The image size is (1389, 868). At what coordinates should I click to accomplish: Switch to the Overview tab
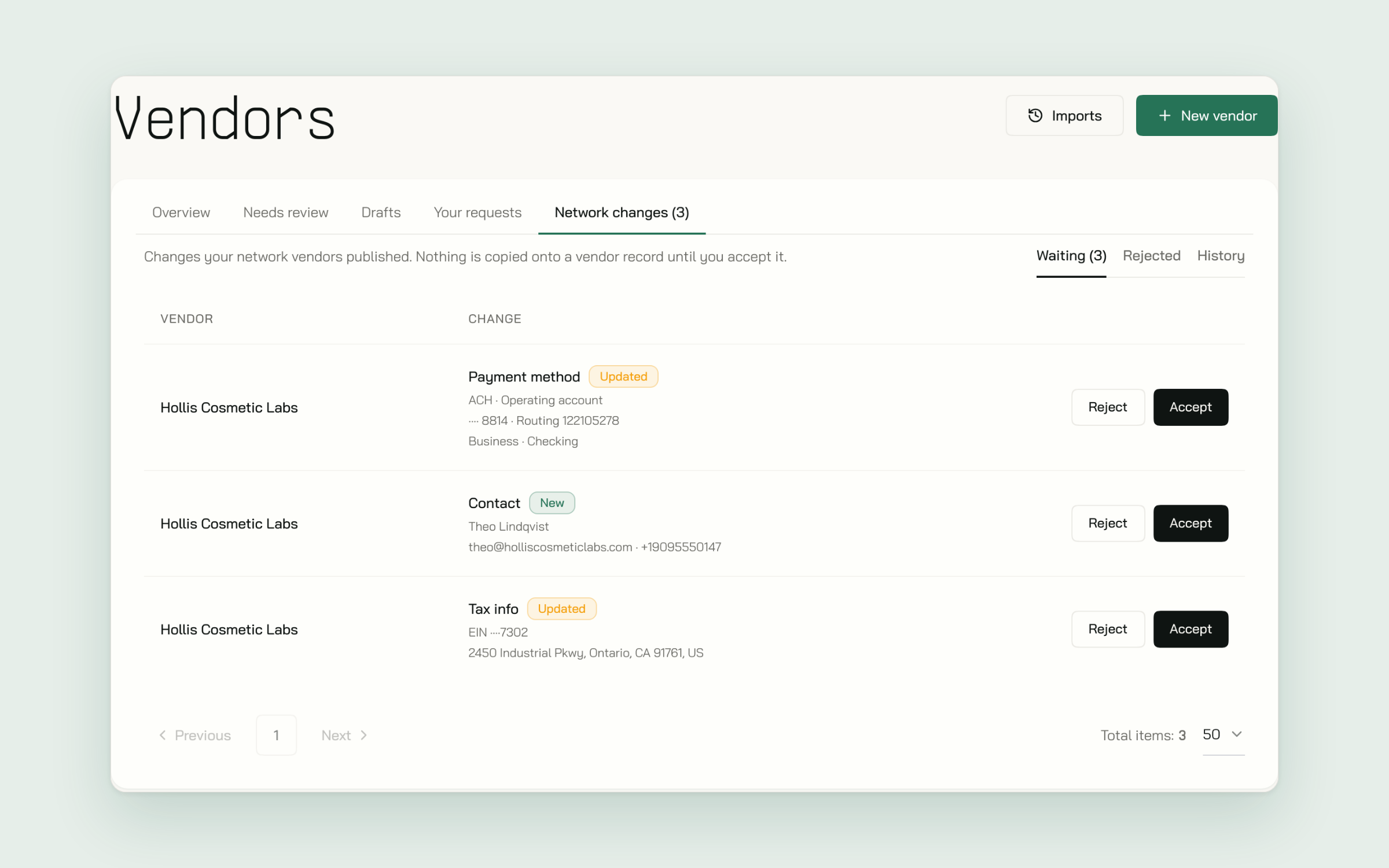tap(181, 212)
